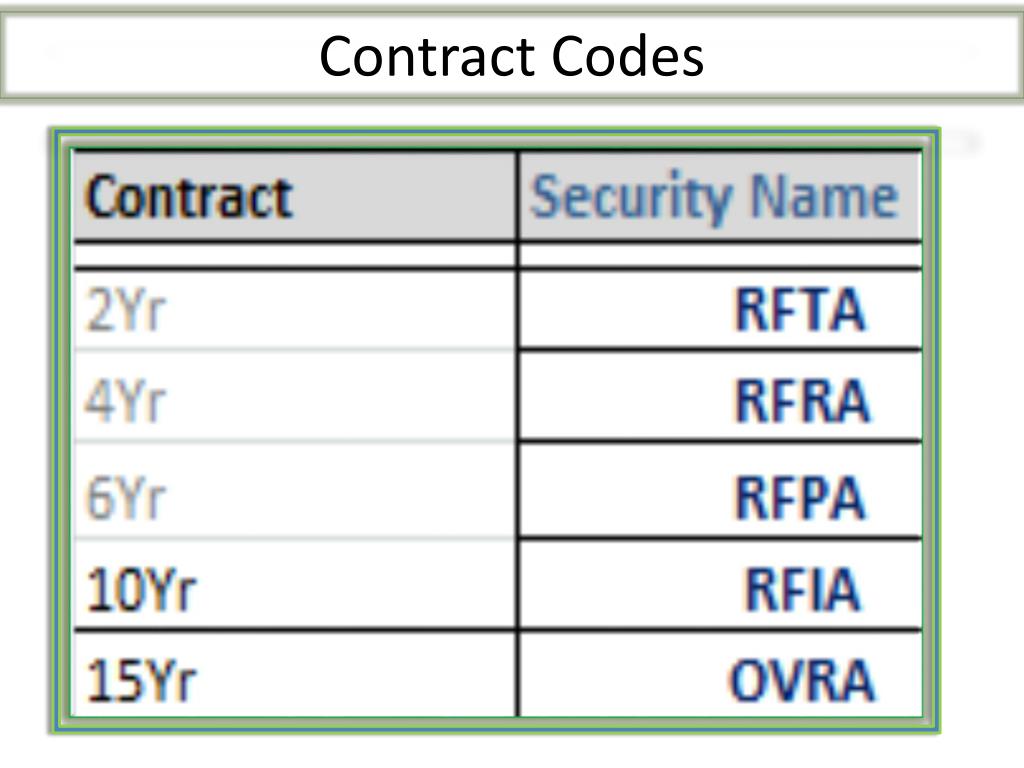
Task: Click the 10Yr contract cell
Action: (x=295, y=585)
